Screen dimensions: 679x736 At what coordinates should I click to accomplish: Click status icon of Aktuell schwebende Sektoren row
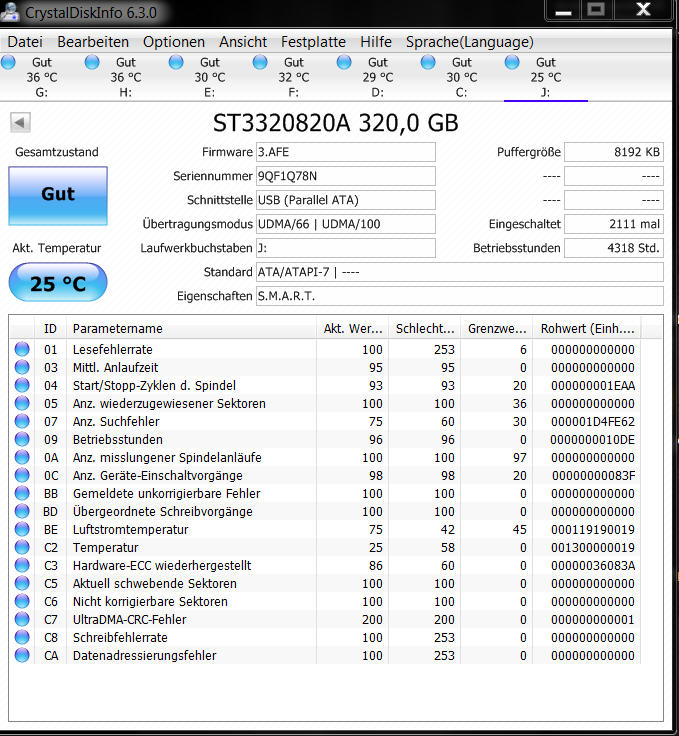click(22, 583)
